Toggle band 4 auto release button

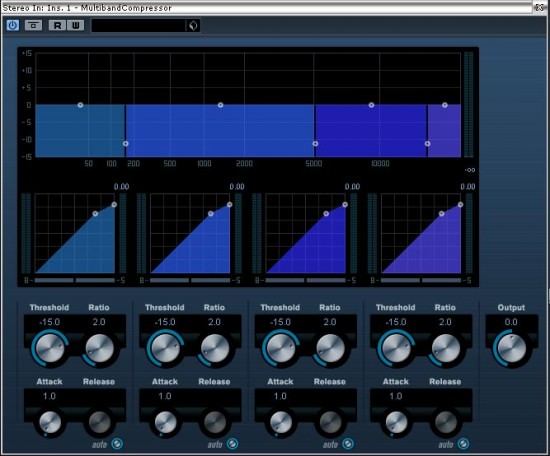point(463,444)
